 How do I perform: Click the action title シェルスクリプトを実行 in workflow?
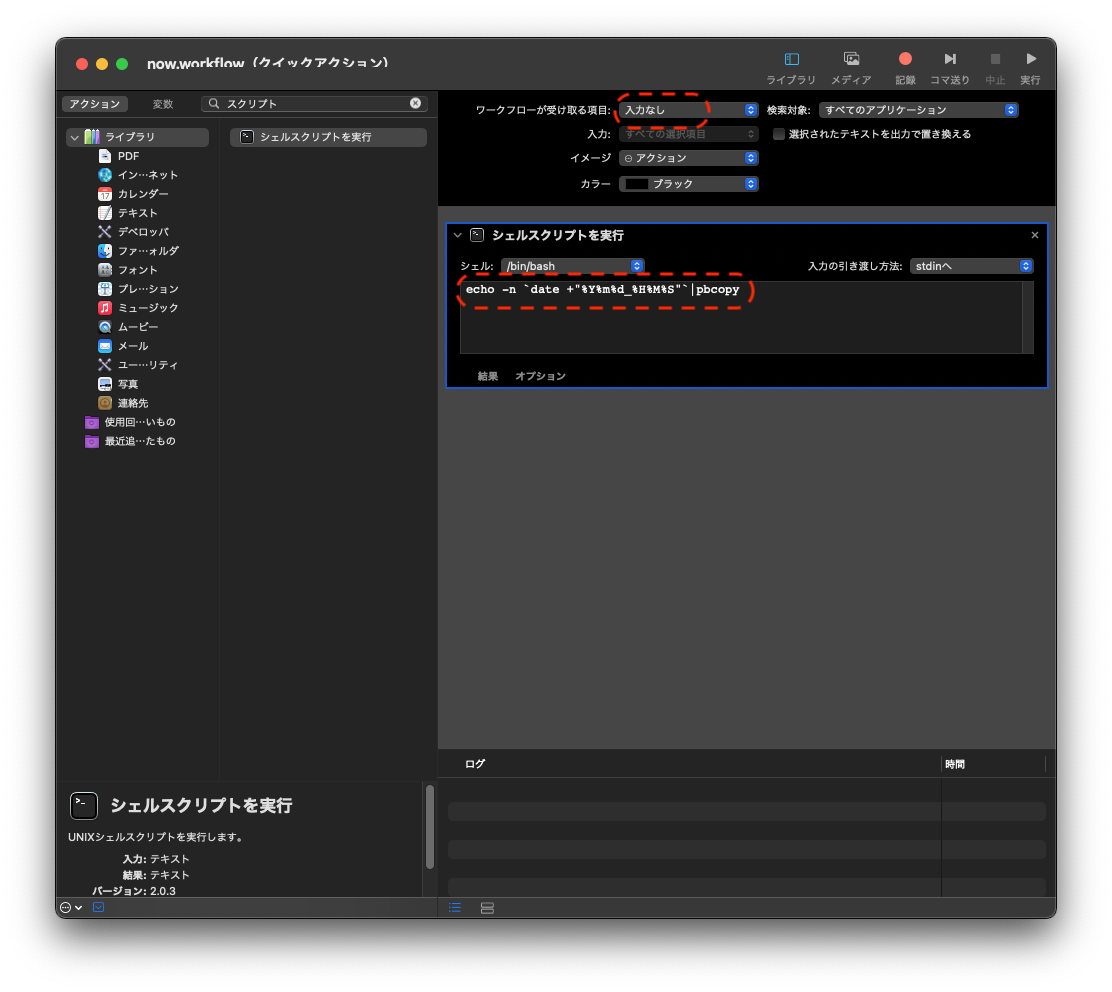coord(558,235)
